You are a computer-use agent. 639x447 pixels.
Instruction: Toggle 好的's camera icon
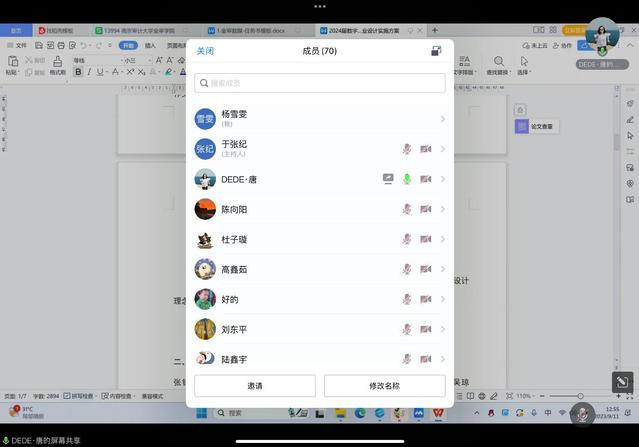coord(426,299)
